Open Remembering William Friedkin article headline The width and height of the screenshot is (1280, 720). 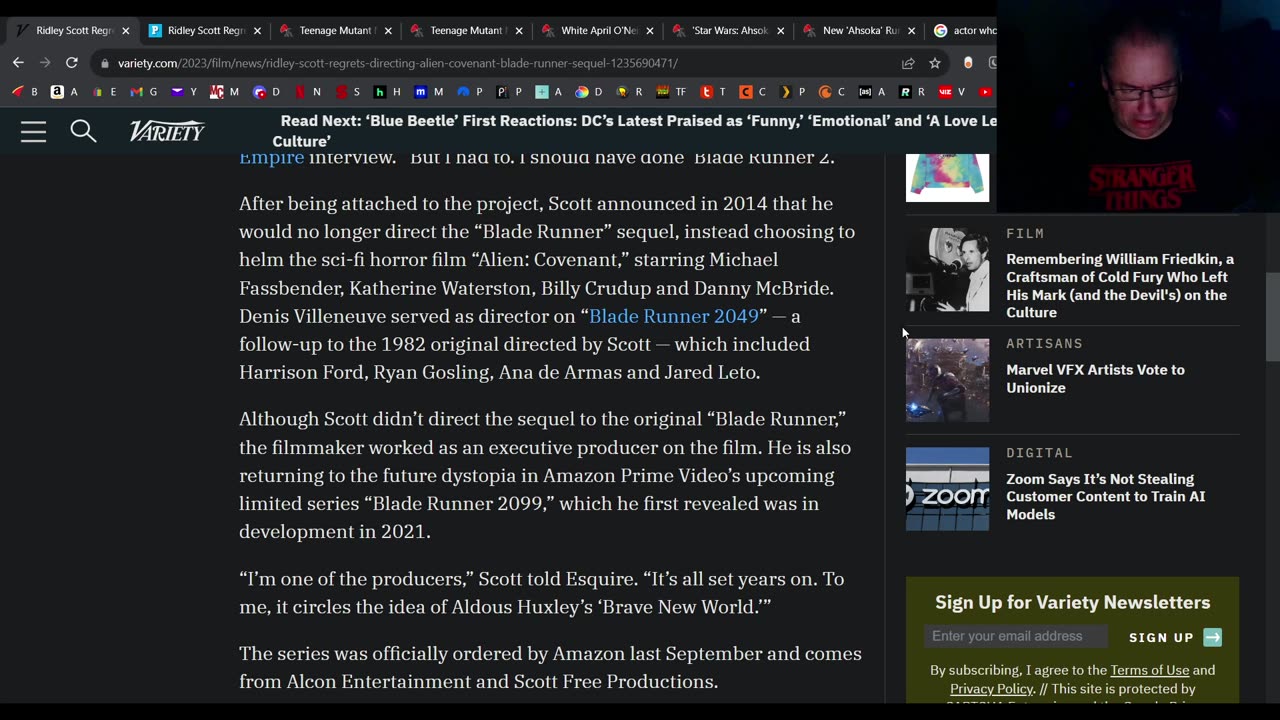point(1120,285)
